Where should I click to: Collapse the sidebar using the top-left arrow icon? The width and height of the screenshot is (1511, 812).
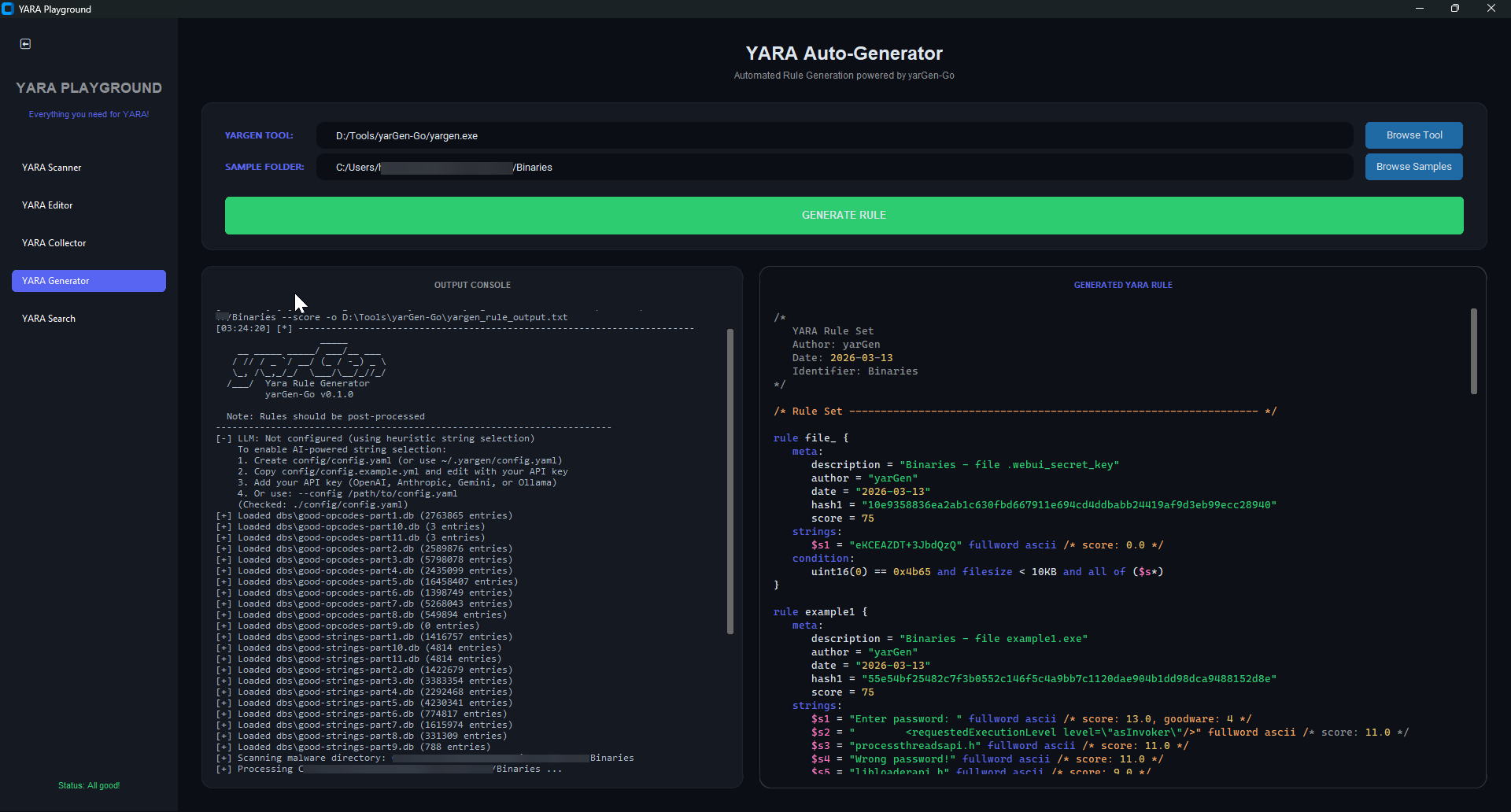click(x=25, y=44)
